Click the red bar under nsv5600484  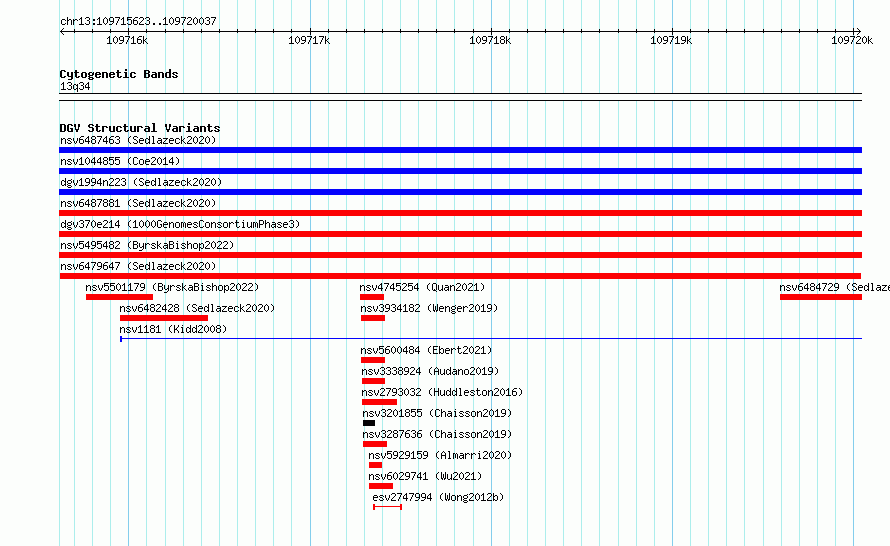(373, 360)
